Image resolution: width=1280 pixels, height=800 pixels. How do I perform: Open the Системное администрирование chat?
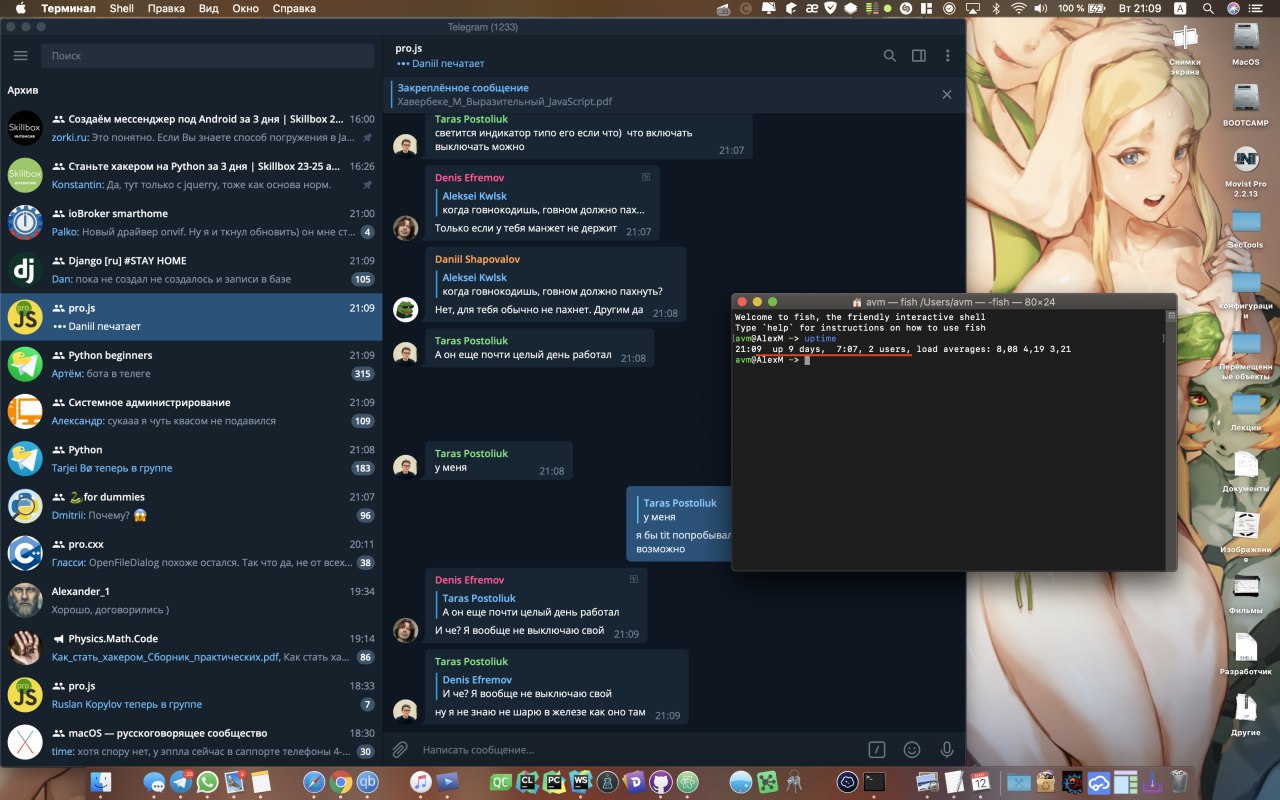coord(191,411)
